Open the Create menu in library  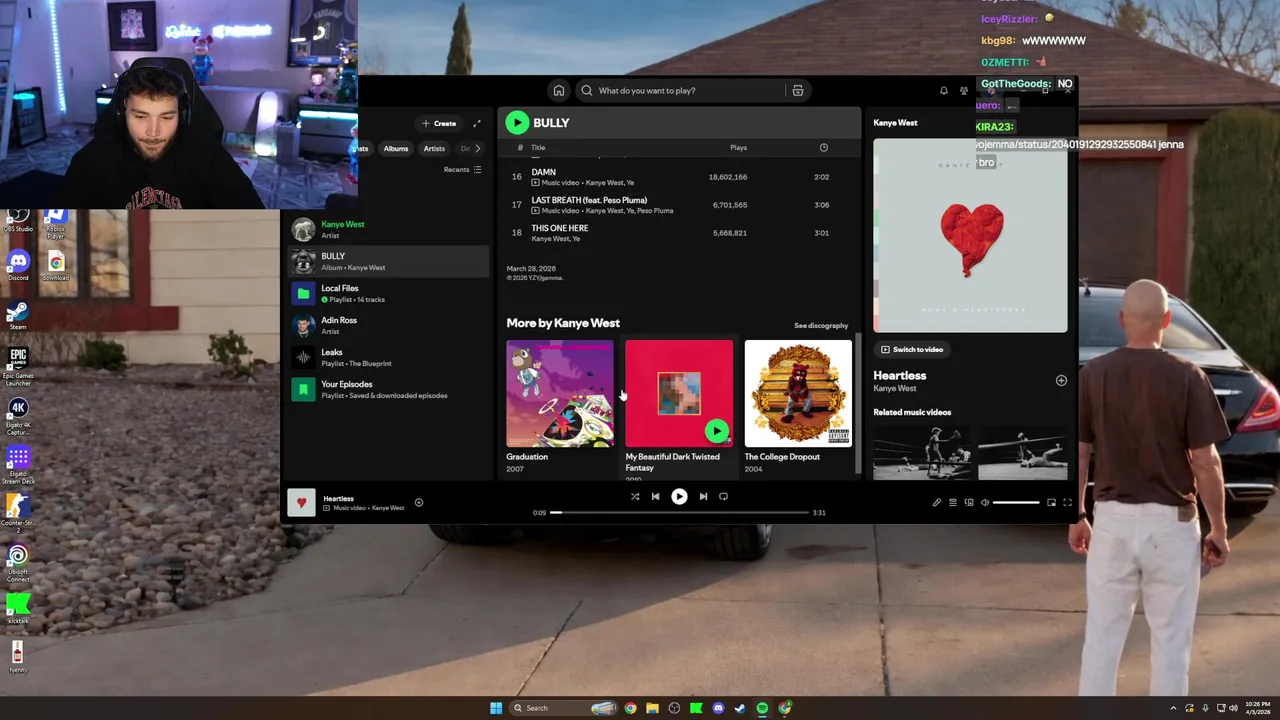pyautogui.click(x=439, y=123)
